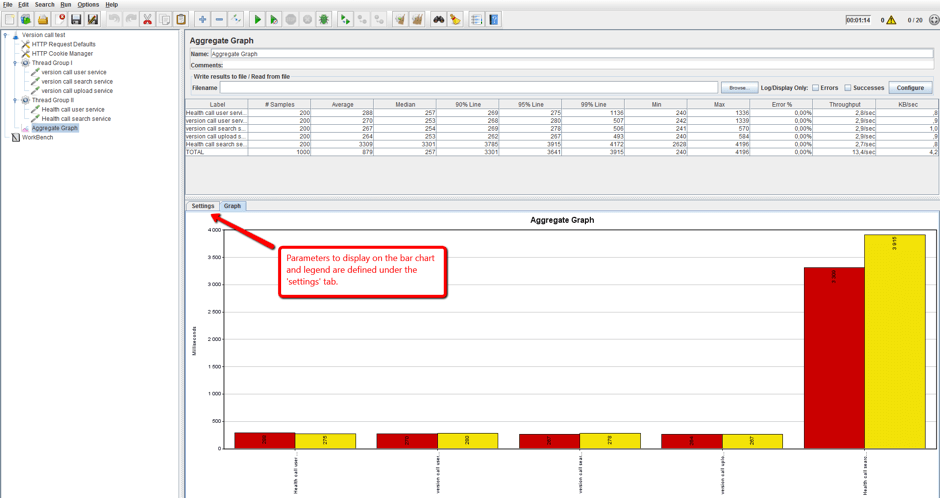The height and width of the screenshot is (498, 940).
Task: Click the Filename input field
Action: 469,87
